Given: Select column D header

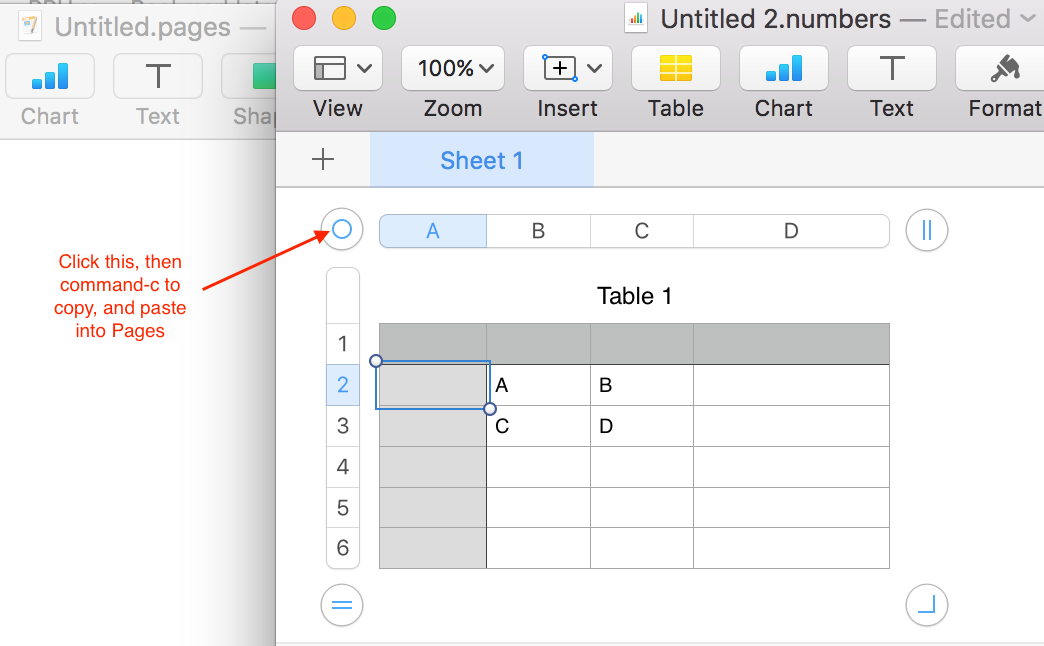Looking at the screenshot, I should tap(791, 231).
